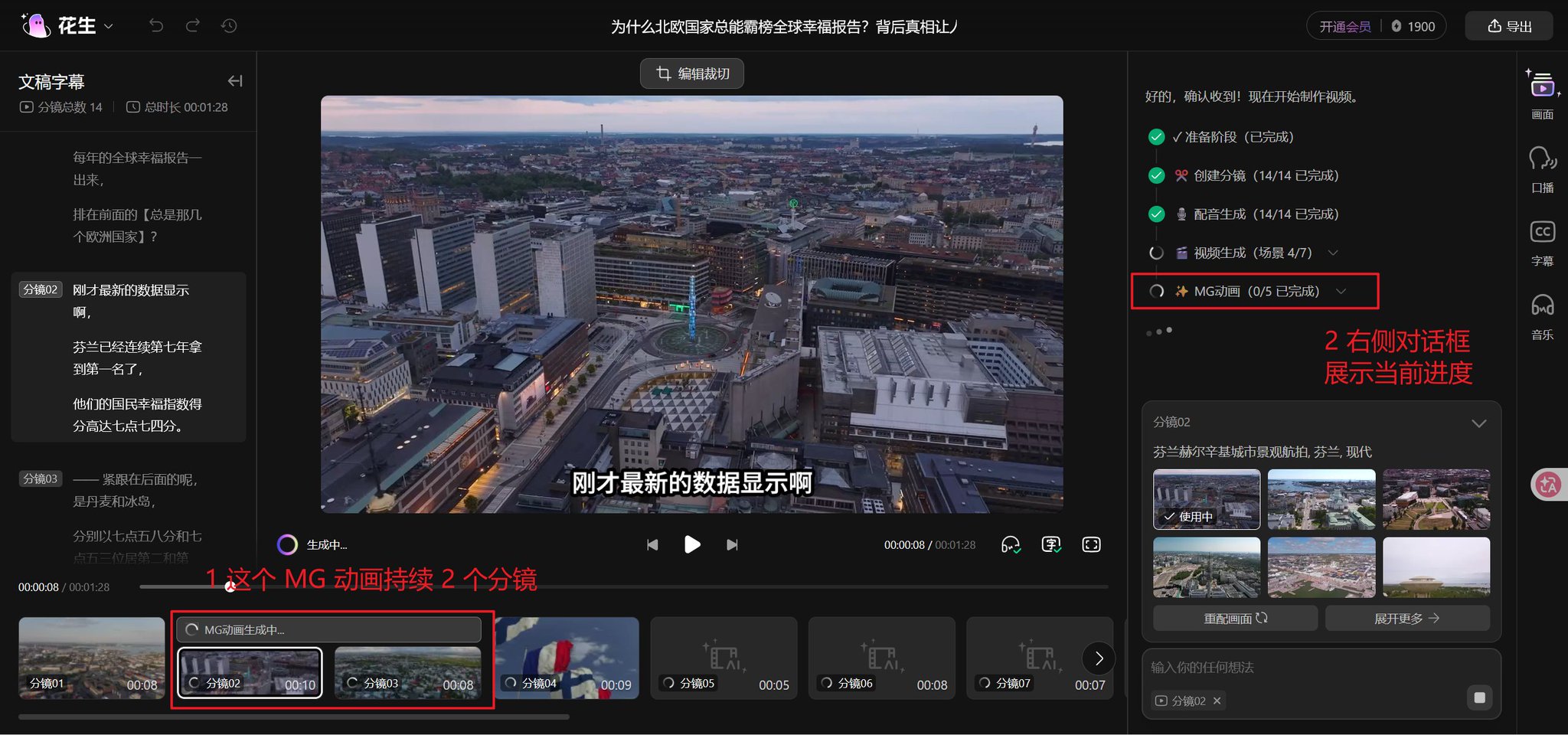This screenshot has width=1568, height=735.
Task: Show more shots with the right arrow
Action: tap(1099, 658)
